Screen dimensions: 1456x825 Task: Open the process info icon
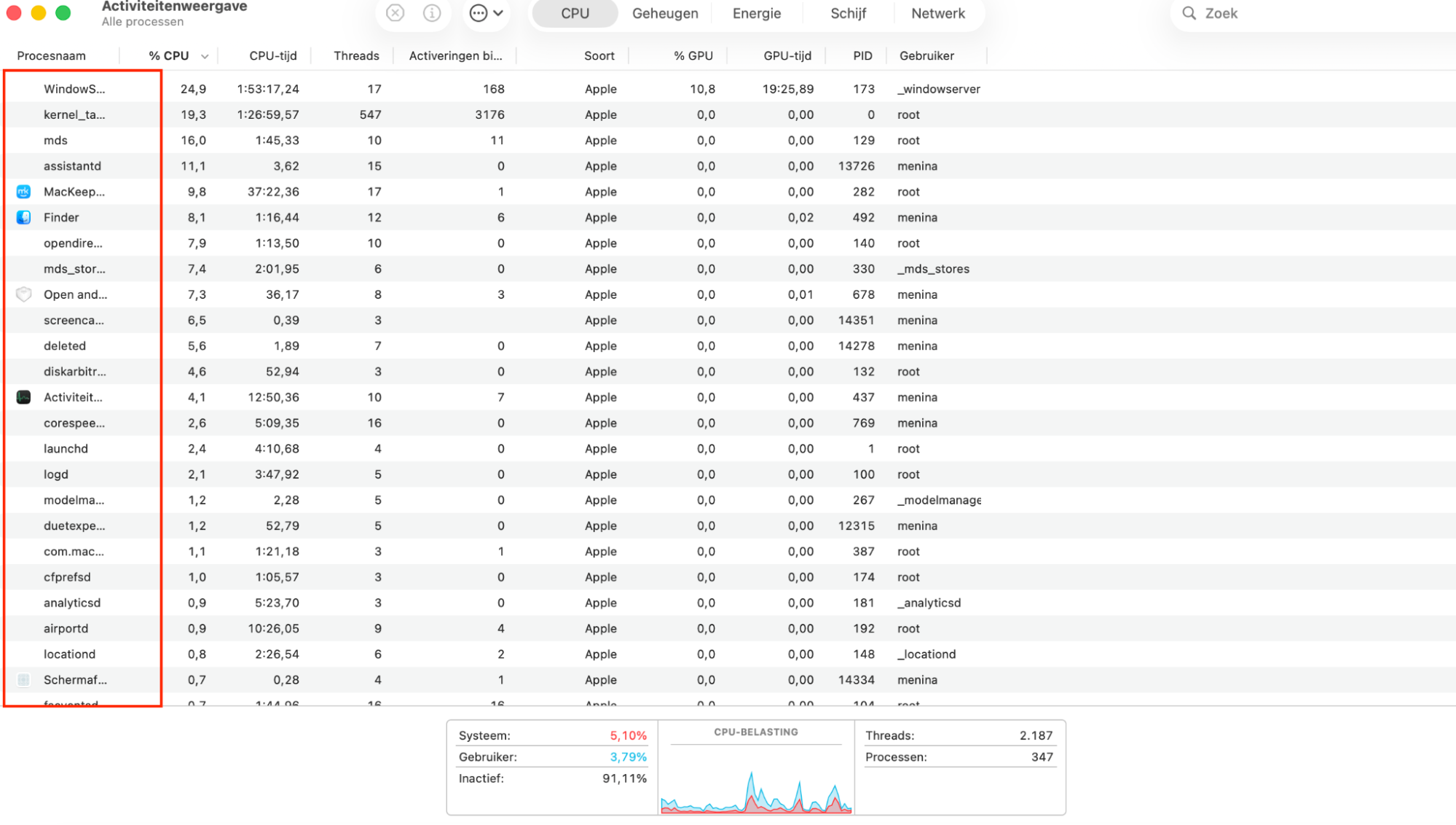pos(433,13)
